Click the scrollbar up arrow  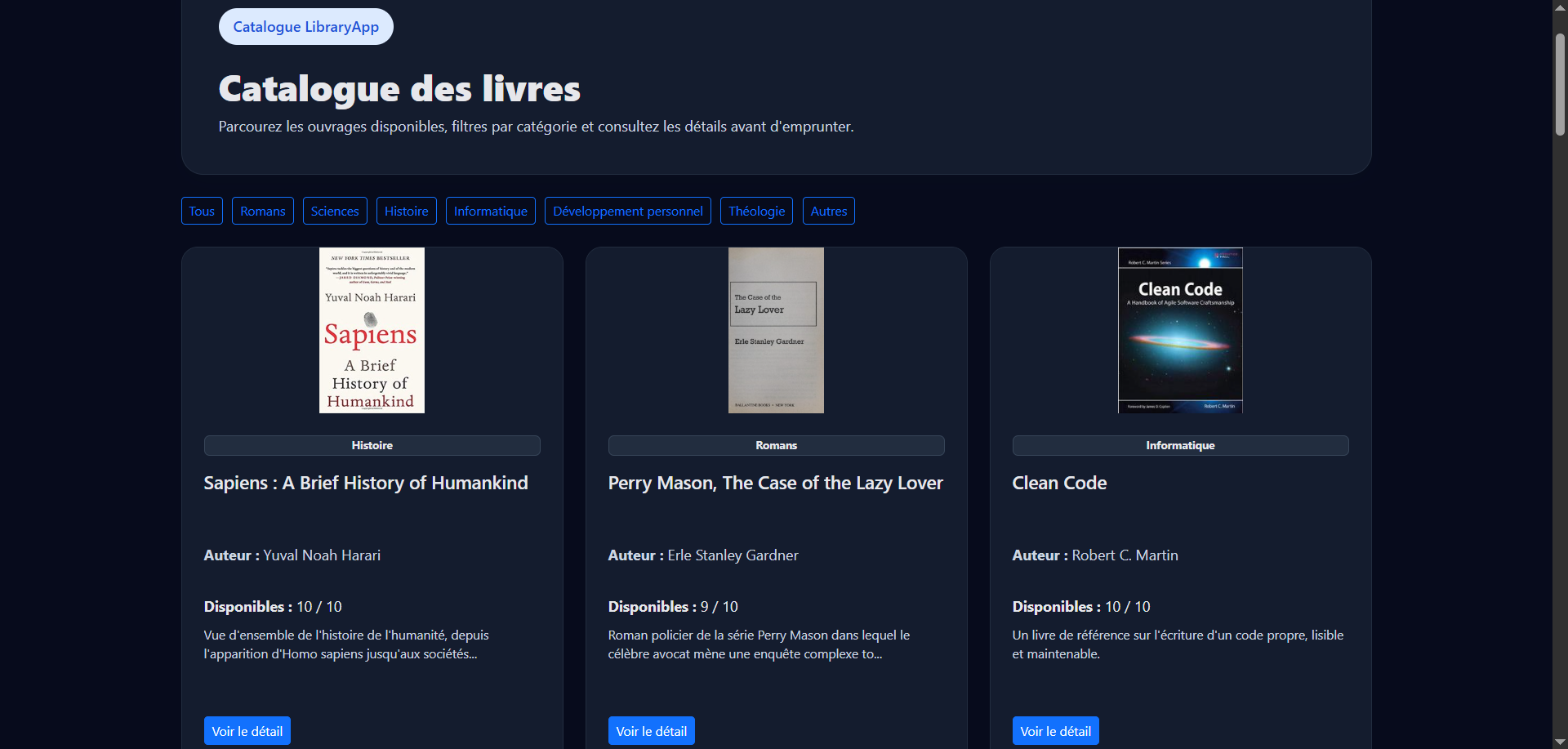point(1560,7)
